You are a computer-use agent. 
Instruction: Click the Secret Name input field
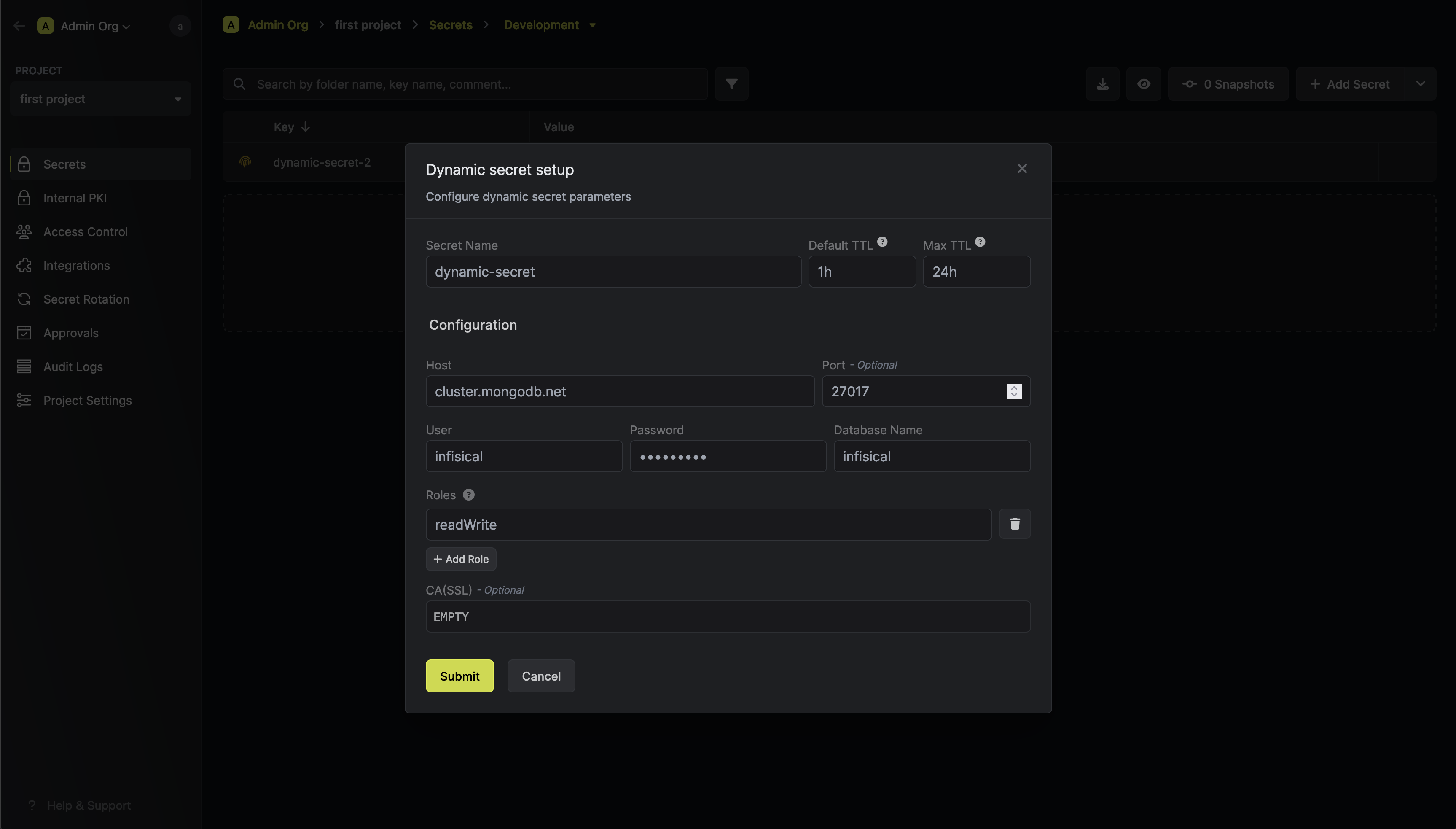pos(613,272)
